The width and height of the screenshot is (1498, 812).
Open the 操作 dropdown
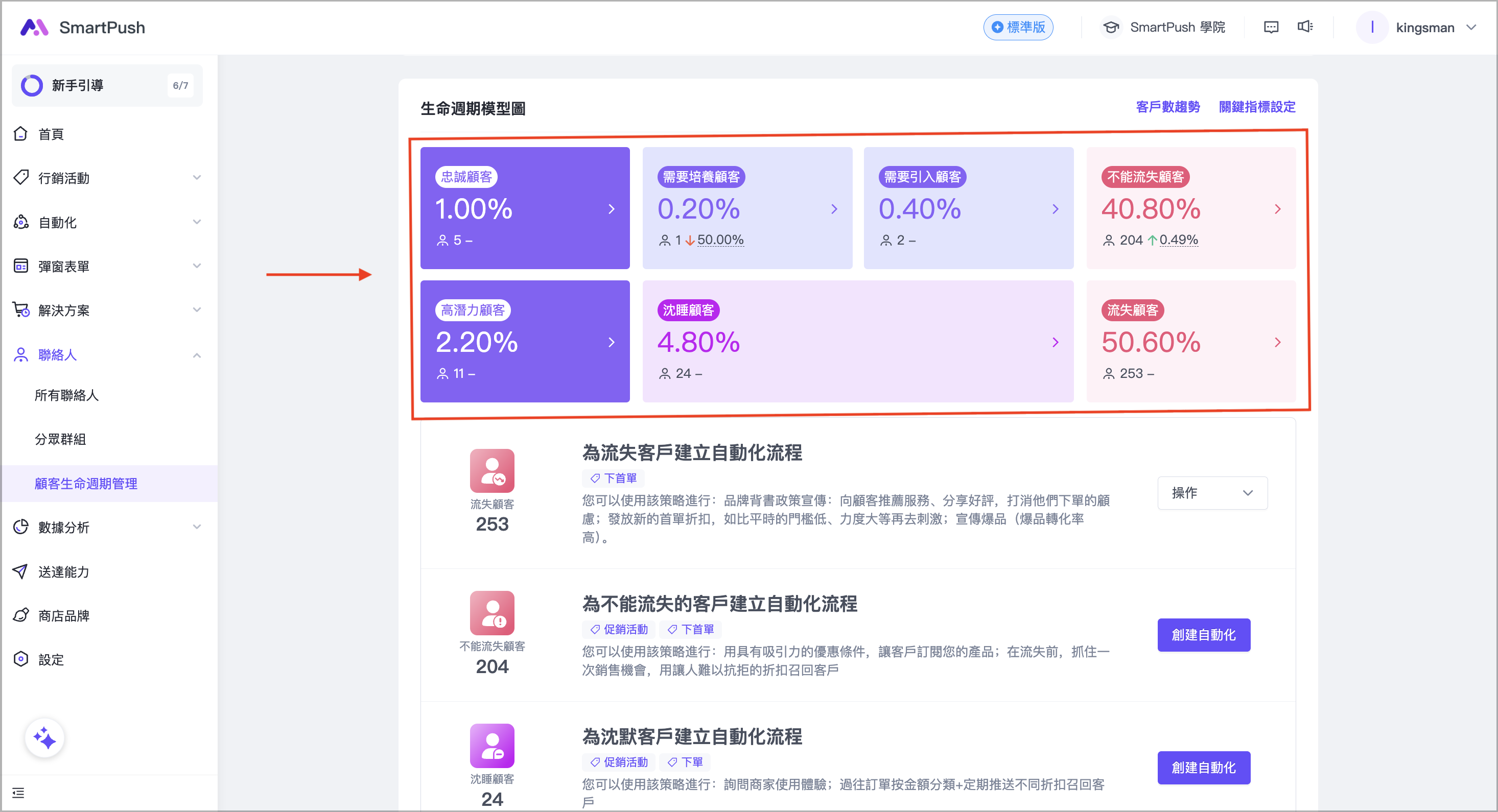pos(1212,493)
